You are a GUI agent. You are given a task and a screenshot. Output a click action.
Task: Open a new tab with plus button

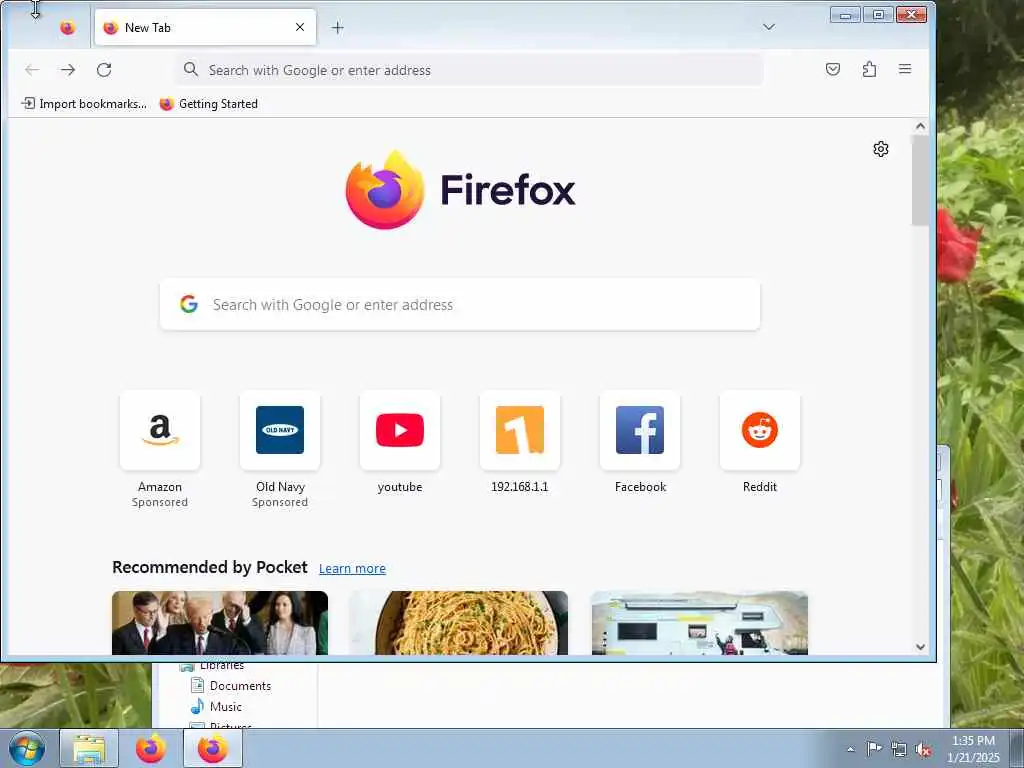(x=337, y=27)
